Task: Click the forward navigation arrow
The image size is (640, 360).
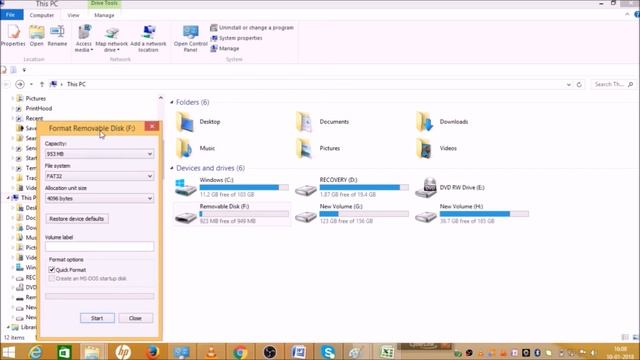Action: pyautogui.click(x=20, y=84)
